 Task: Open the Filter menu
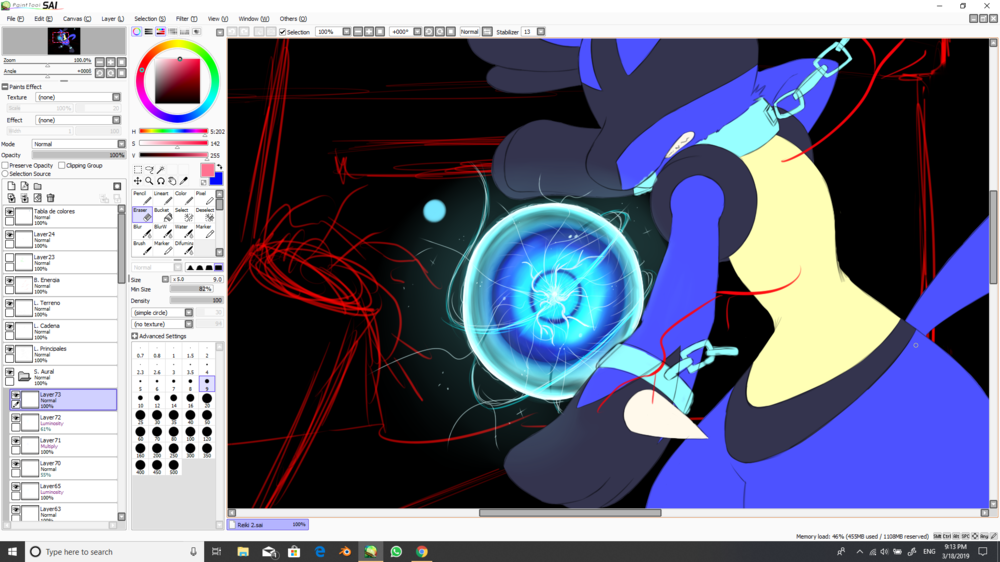pos(186,19)
